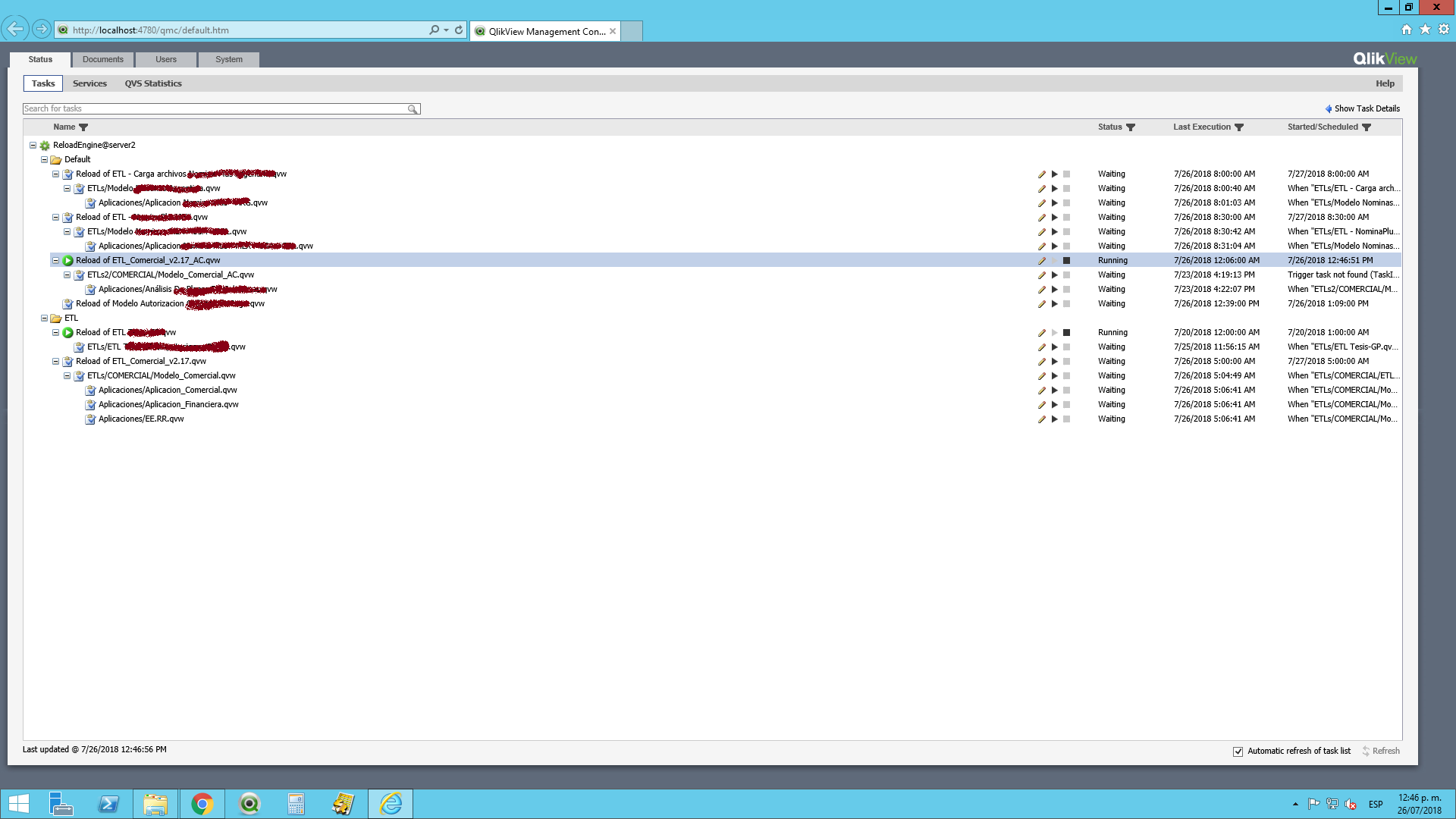The image size is (1456, 819).
Task: Open a new browser tab
Action: (x=632, y=31)
